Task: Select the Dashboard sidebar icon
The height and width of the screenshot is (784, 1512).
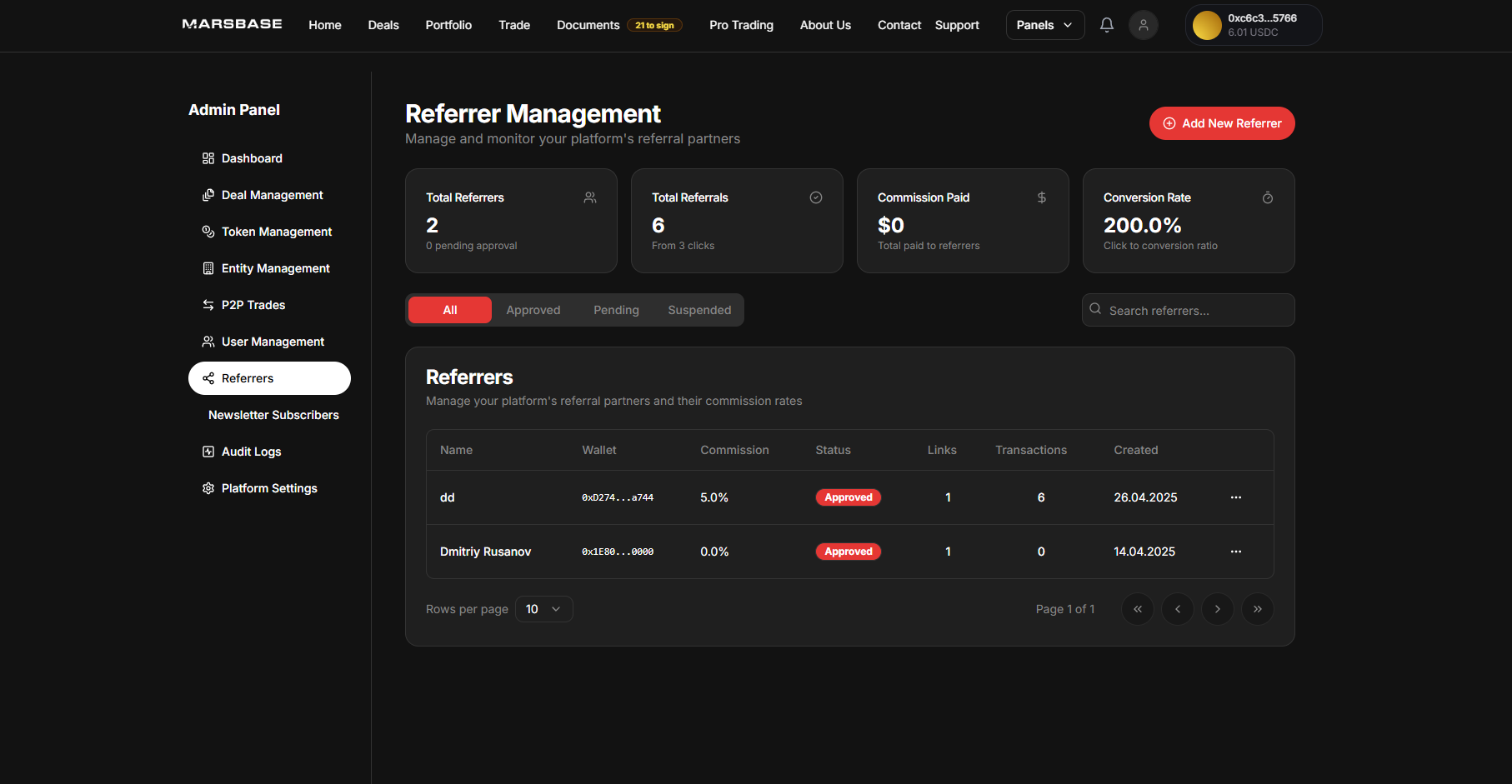Action: tap(208, 157)
